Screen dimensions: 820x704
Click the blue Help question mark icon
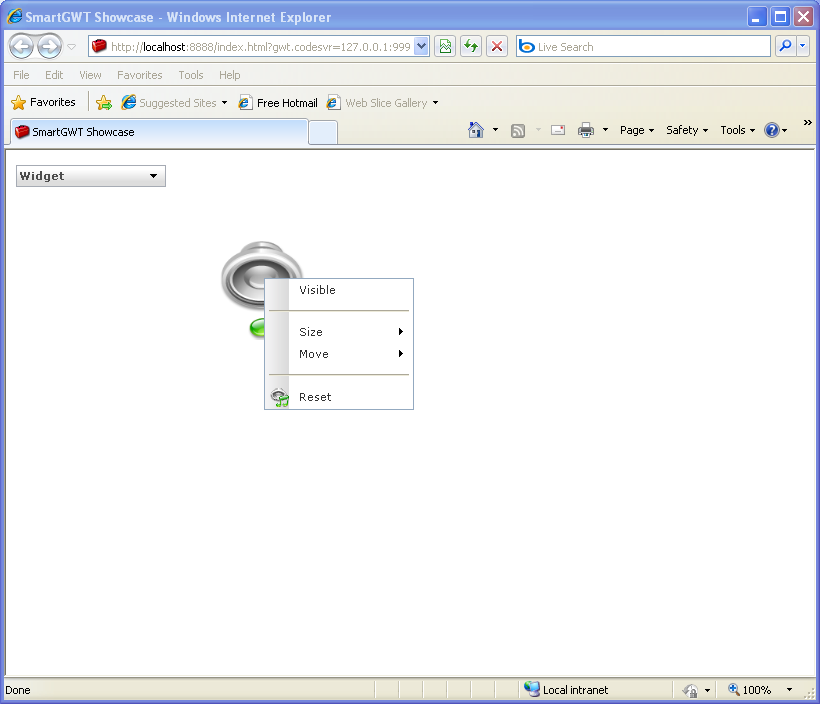(x=772, y=130)
